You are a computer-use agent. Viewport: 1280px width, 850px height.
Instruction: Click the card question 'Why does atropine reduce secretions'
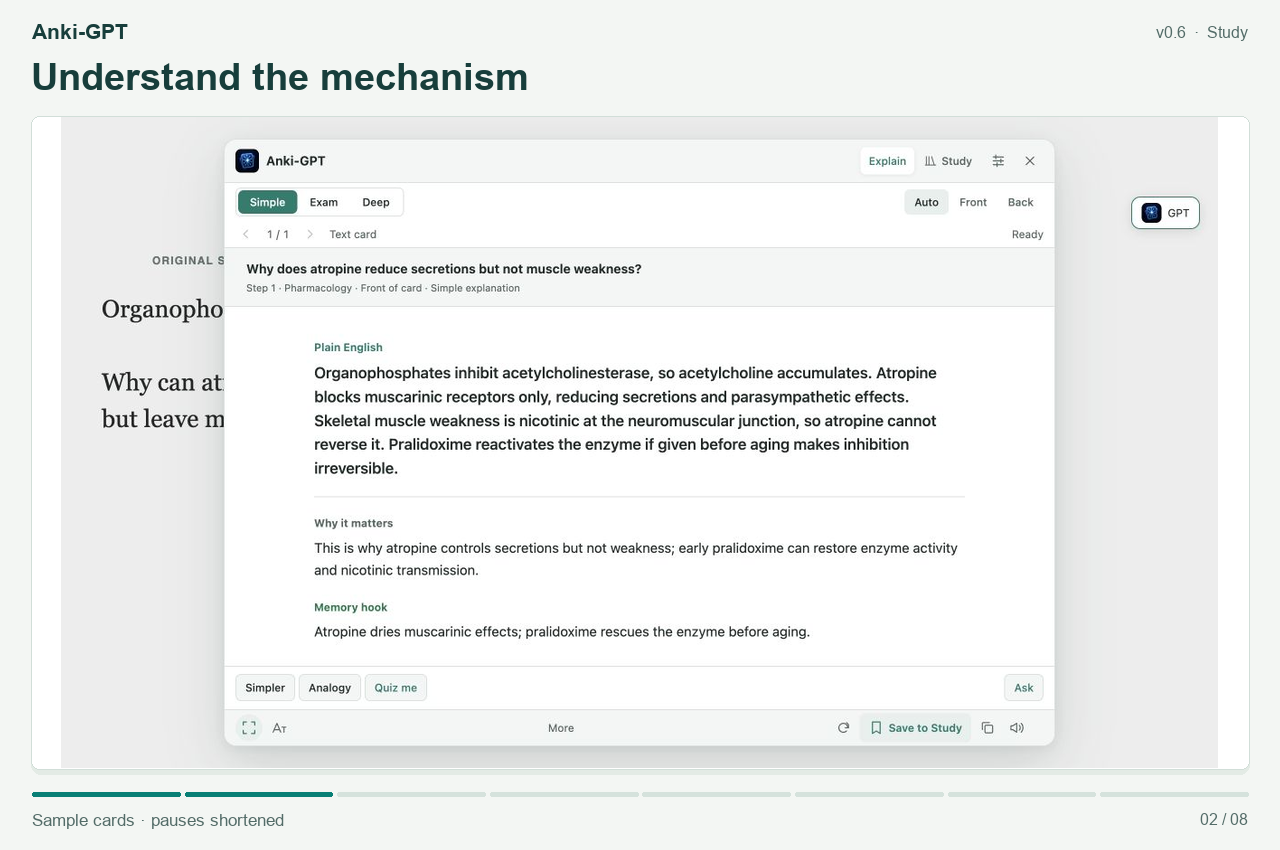point(444,269)
